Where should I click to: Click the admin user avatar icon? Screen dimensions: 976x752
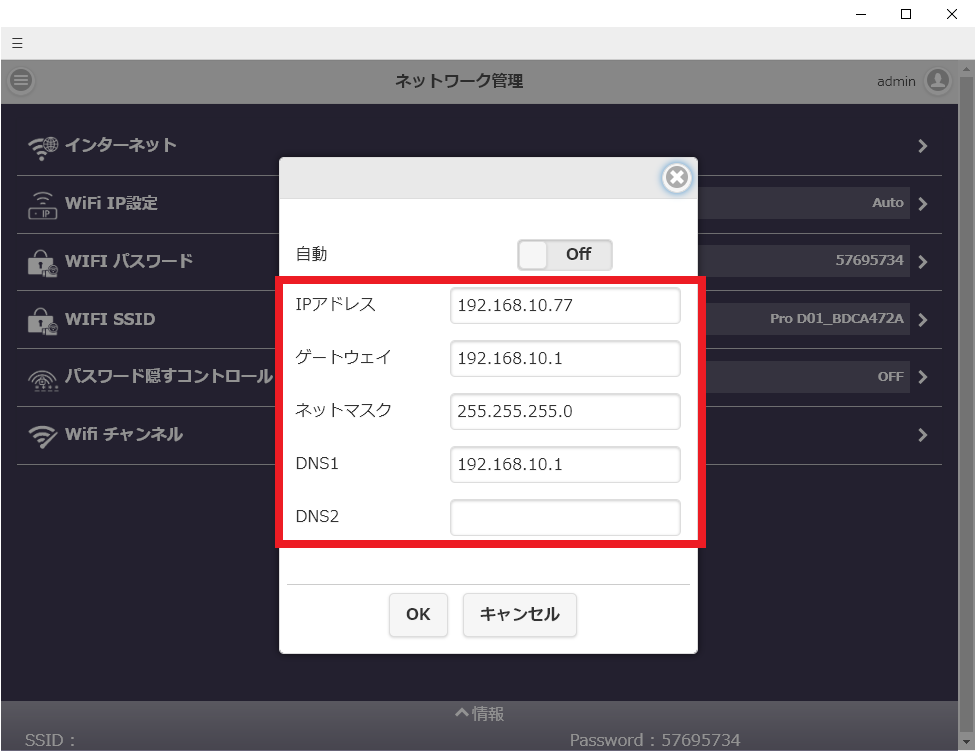(937, 81)
